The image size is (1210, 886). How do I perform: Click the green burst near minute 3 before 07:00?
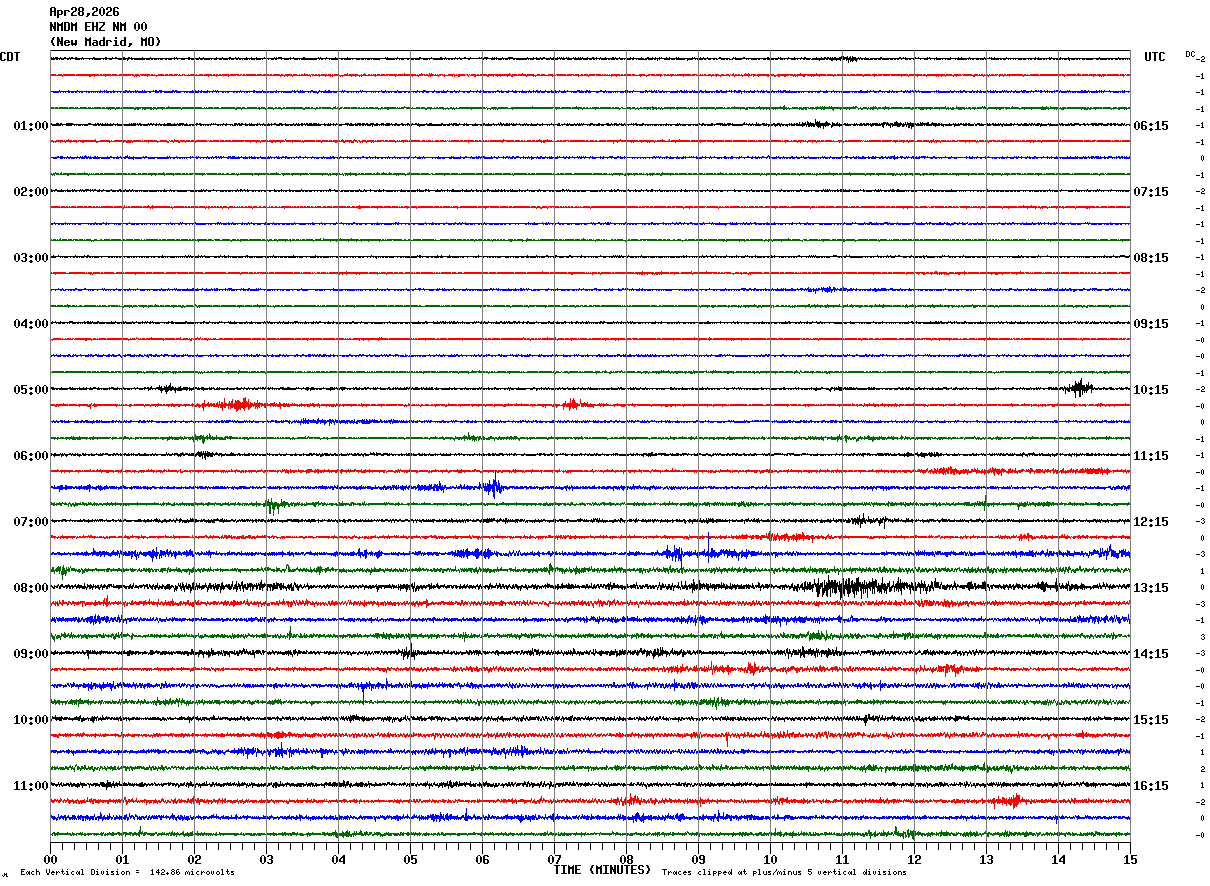pos(273,506)
